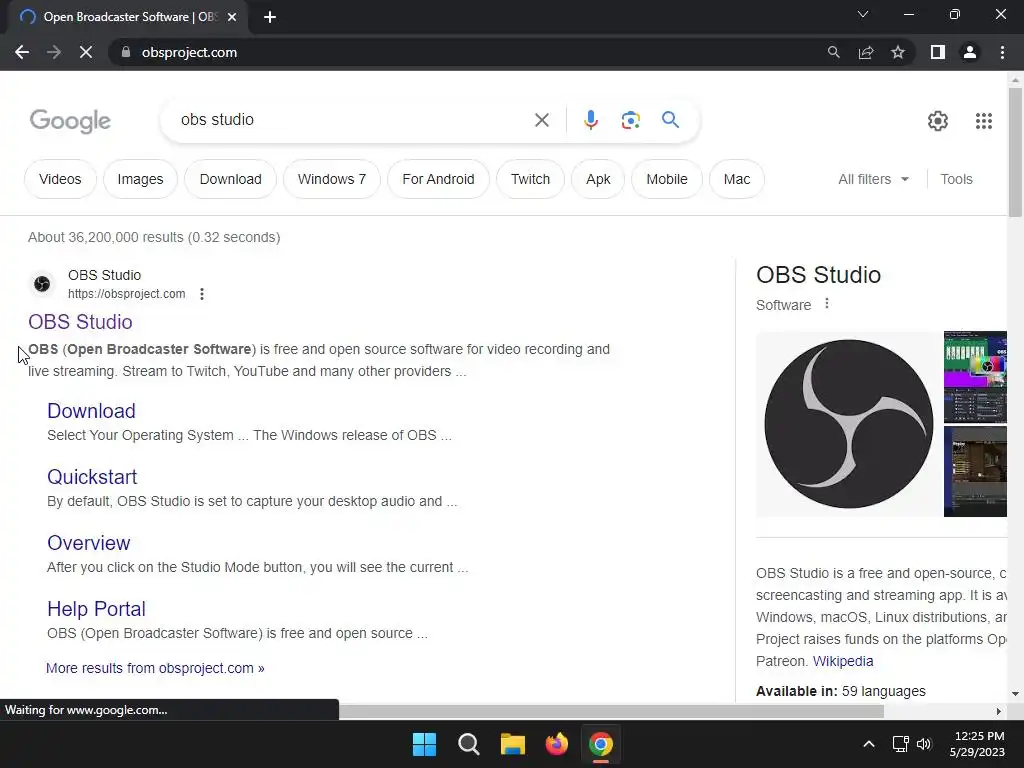Open the Download sitelink
The image size is (1024, 768).
[91, 411]
